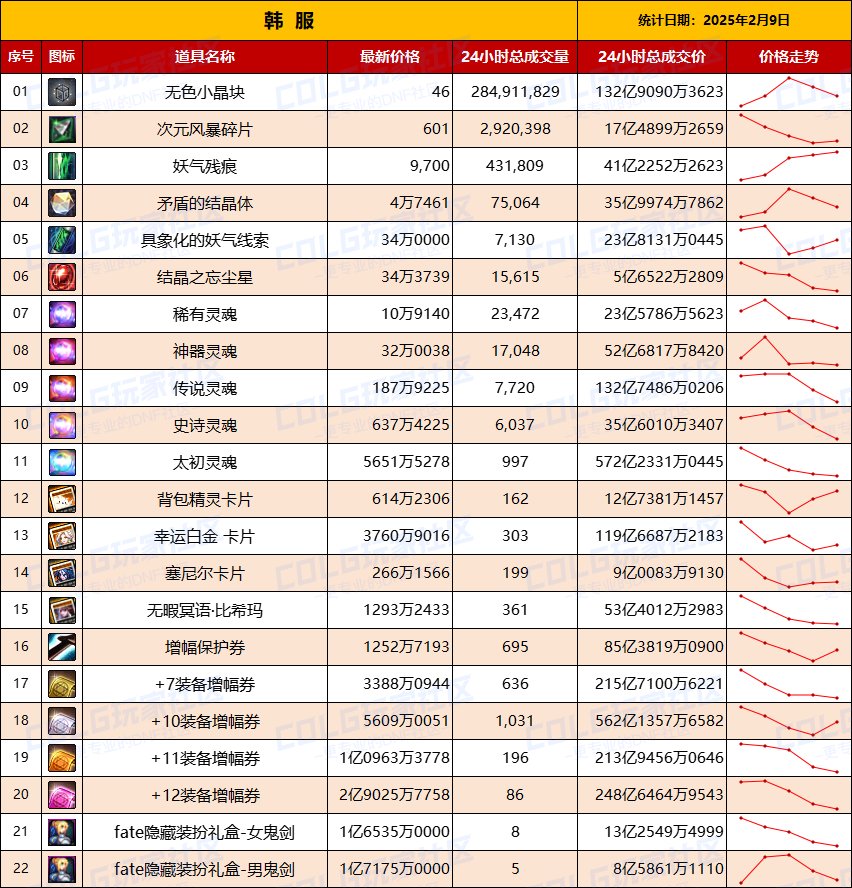Screen dimensions: 852x888
Task: Select the 妖气残痕 item name
Action: click(x=205, y=166)
